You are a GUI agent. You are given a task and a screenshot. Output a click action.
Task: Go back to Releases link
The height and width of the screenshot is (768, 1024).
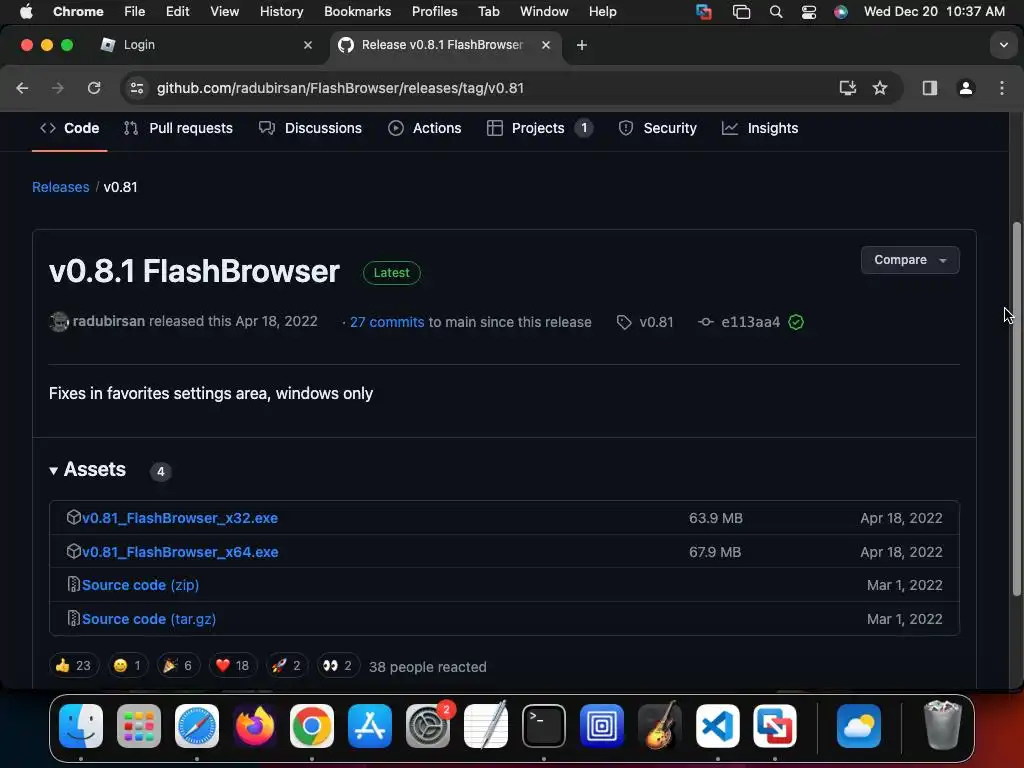pyautogui.click(x=61, y=187)
